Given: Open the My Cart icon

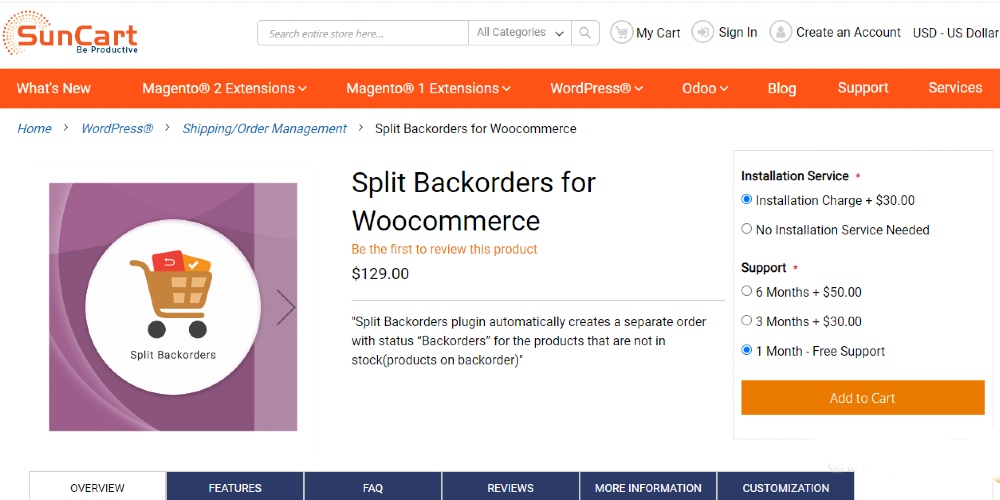Looking at the screenshot, I should point(621,33).
